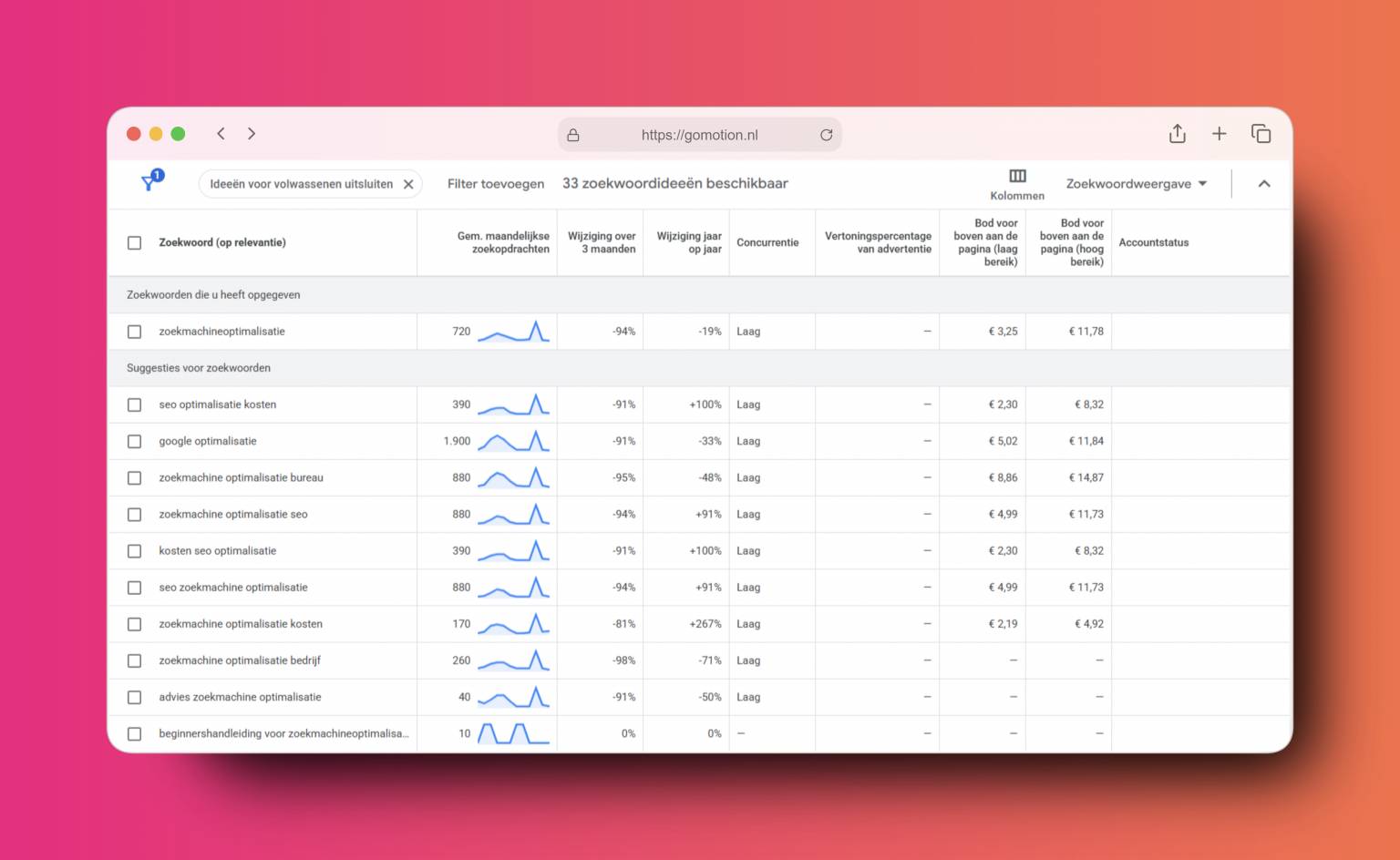Click the gomotion.nl address bar
The image size is (1400, 860).
point(699,135)
